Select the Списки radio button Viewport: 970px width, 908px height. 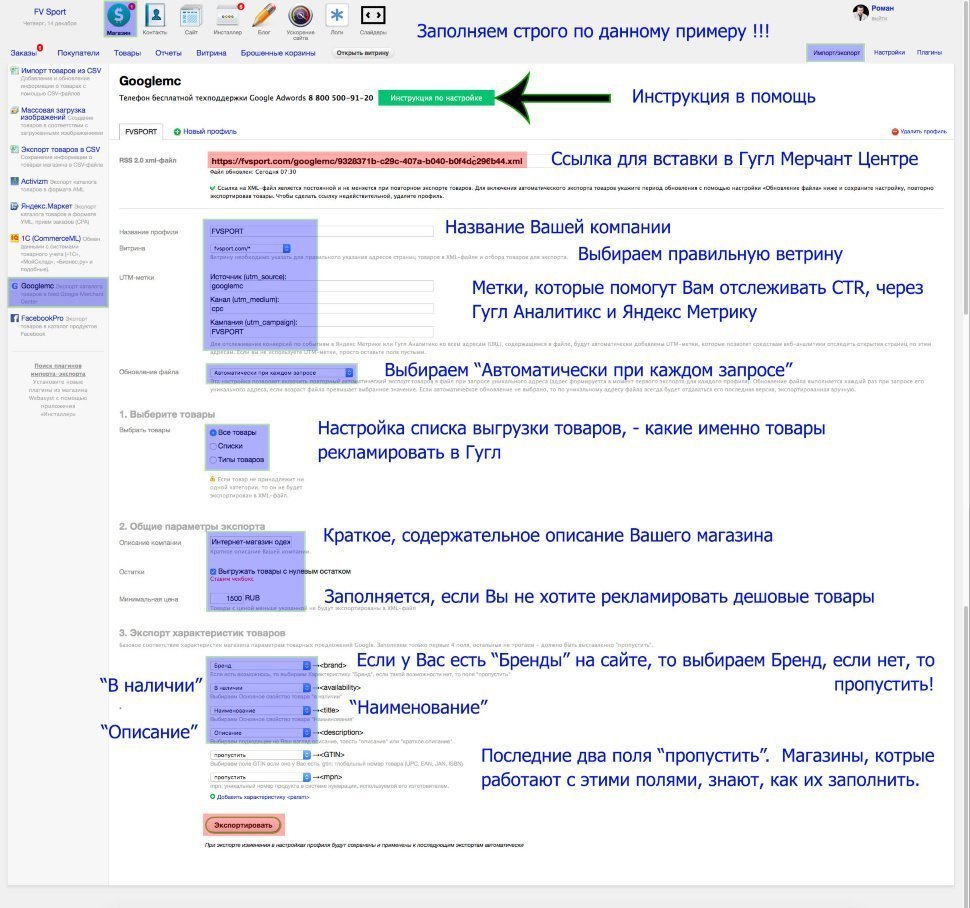tap(214, 446)
